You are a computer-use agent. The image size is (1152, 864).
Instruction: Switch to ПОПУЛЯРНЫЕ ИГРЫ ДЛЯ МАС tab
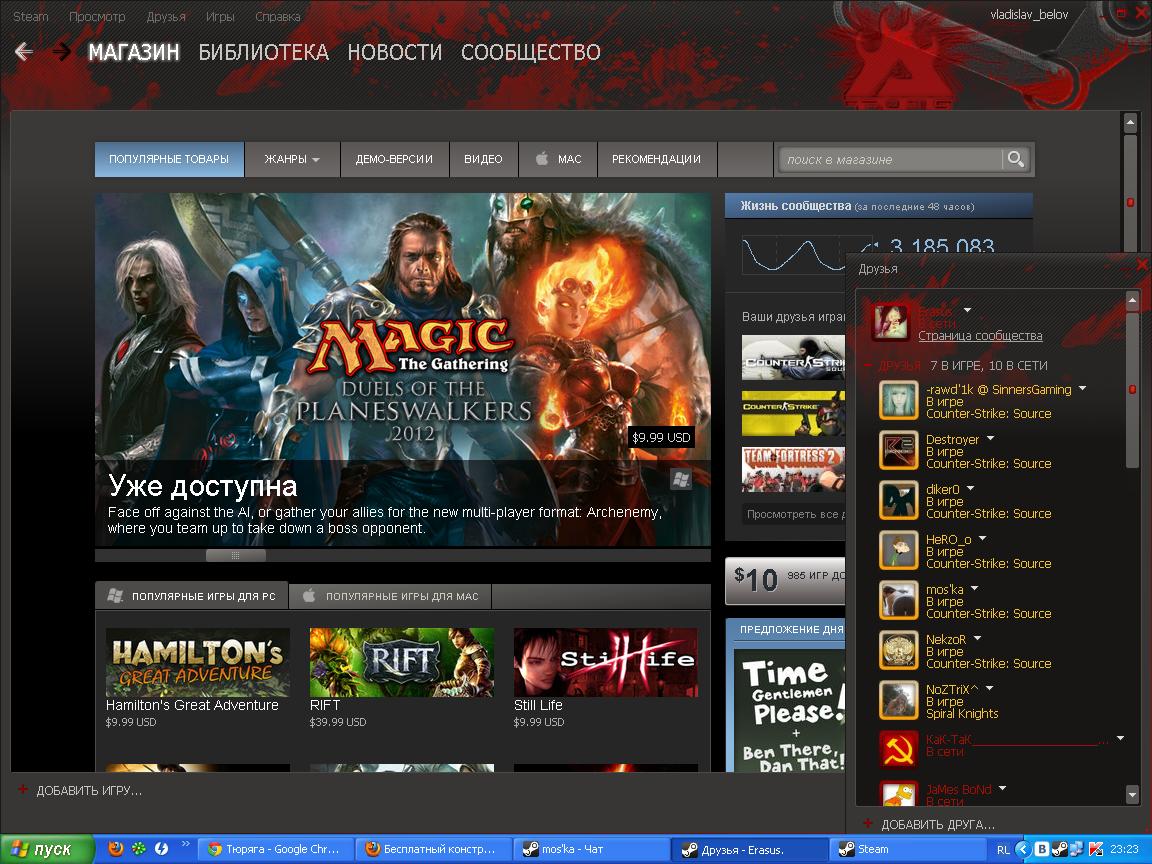pos(390,596)
